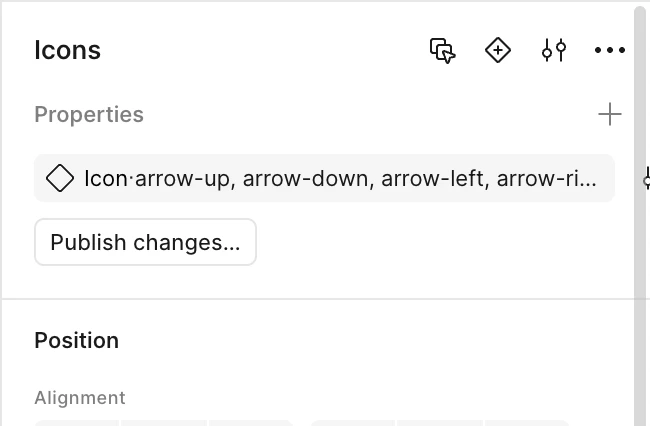650x426 pixels.
Task: Click the diamond plus add variant icon
Action: click(x=497, y=51)
